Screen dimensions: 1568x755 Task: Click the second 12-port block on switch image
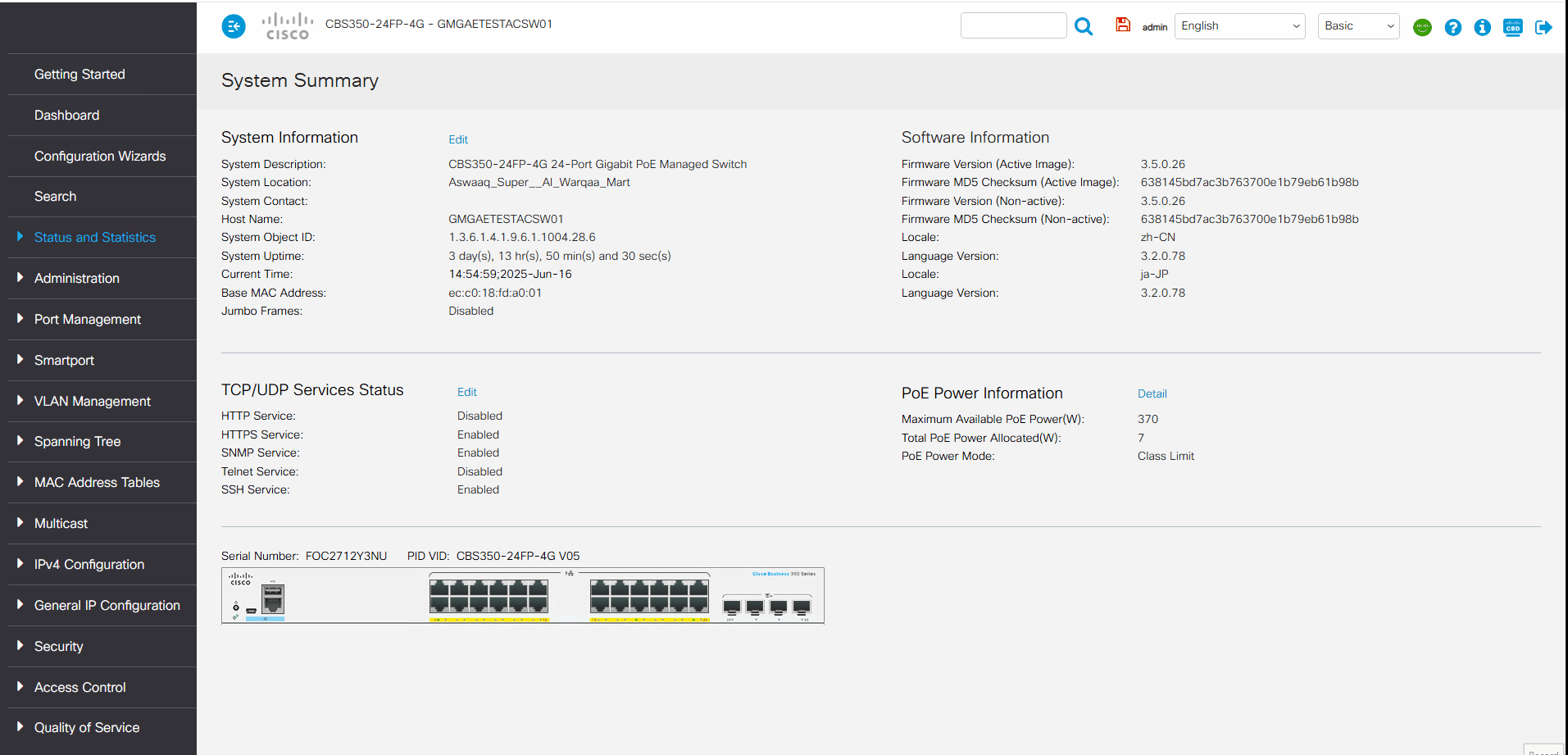[x=649, y=597]
